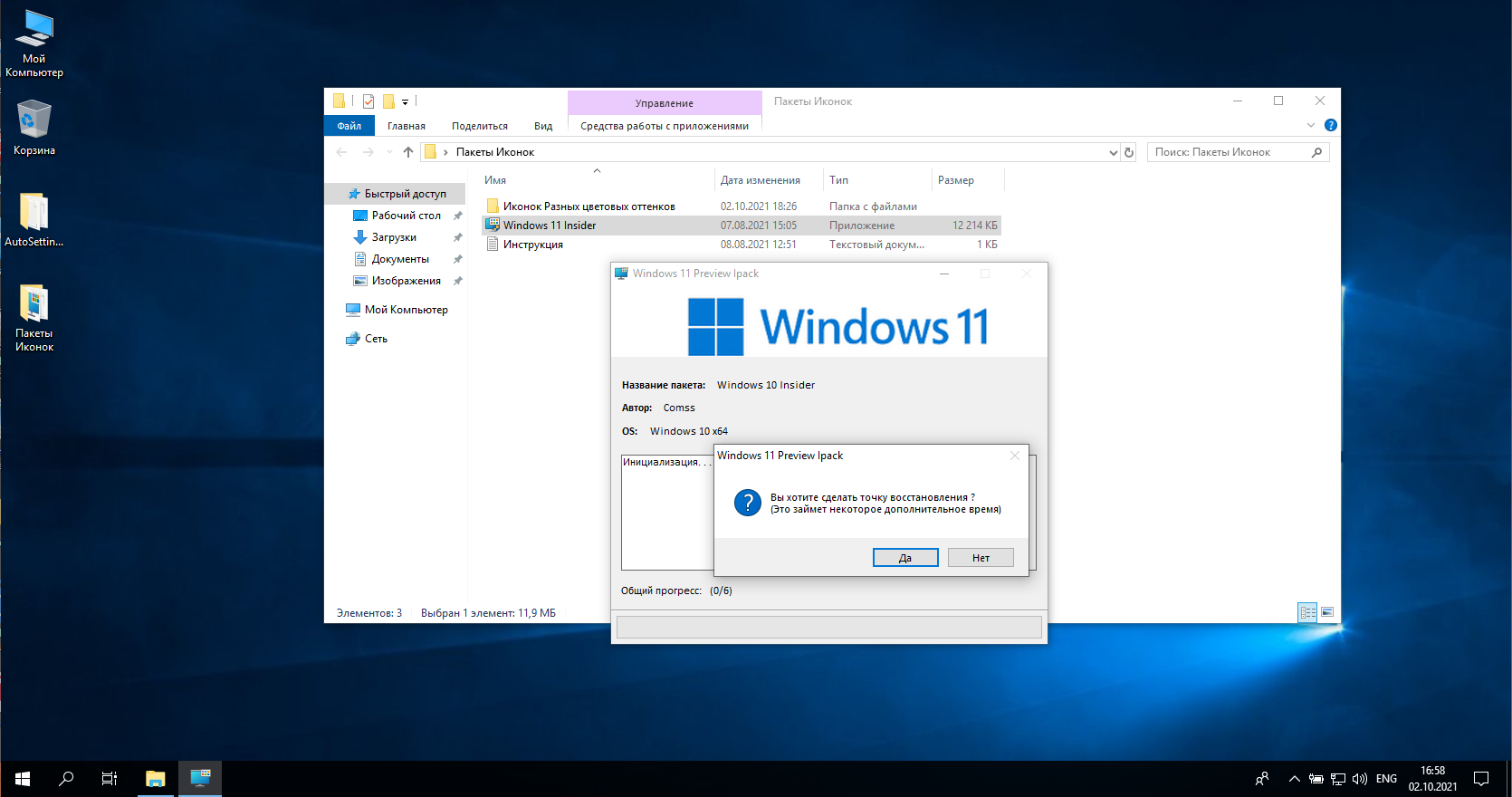Select Загрузки in navigation pane
The width and height of the screenshot is (1512, 797).
pos(394,237)
